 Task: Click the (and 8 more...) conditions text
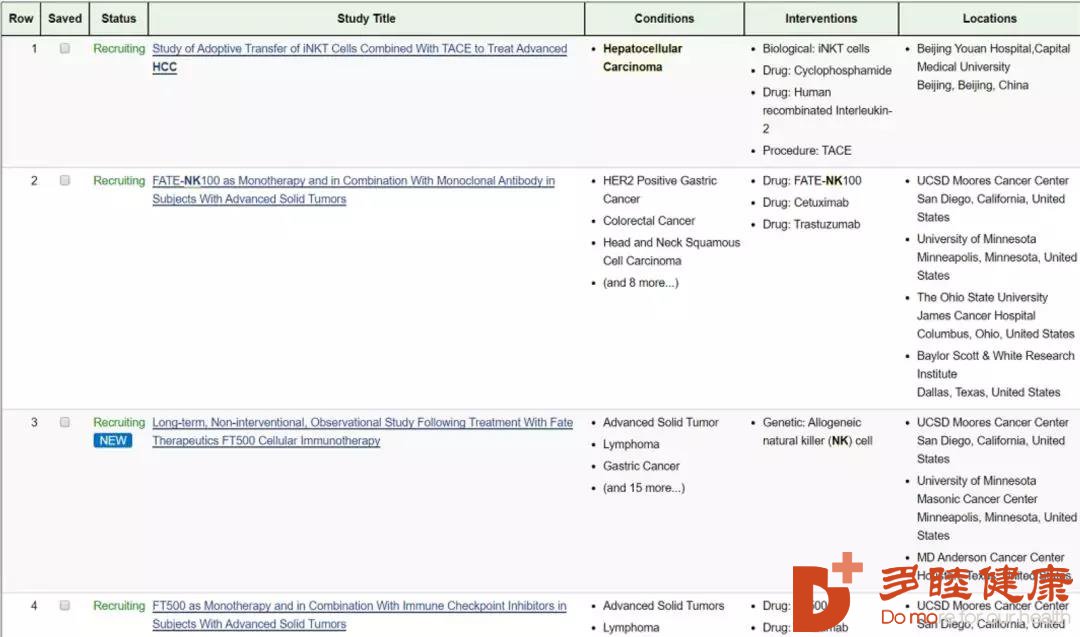[x=641, y=282]
